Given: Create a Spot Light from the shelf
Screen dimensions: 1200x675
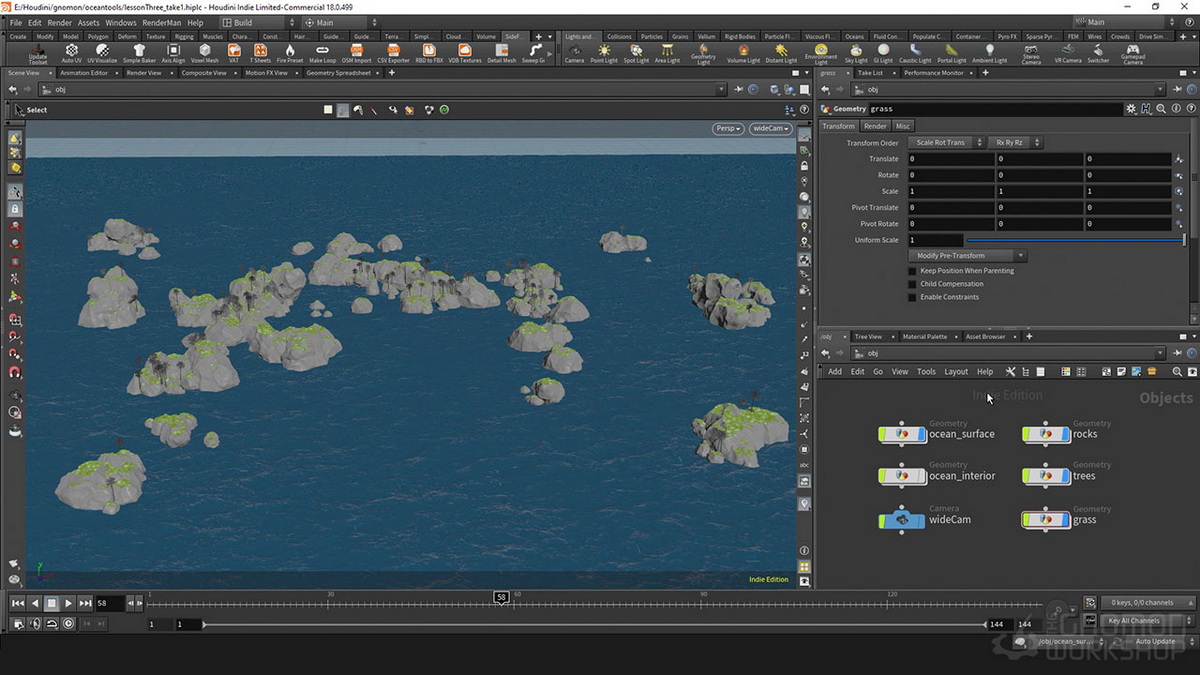Looking at the screenshot, I should (x=636, y=53).
